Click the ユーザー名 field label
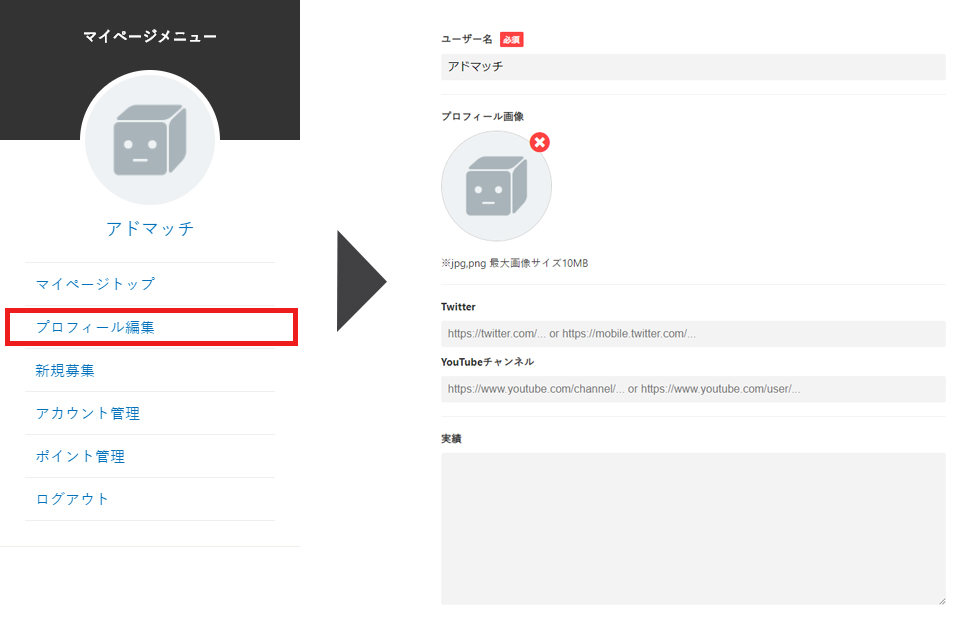963x622 pixels. pyautogui.click(x=467, y=39)
